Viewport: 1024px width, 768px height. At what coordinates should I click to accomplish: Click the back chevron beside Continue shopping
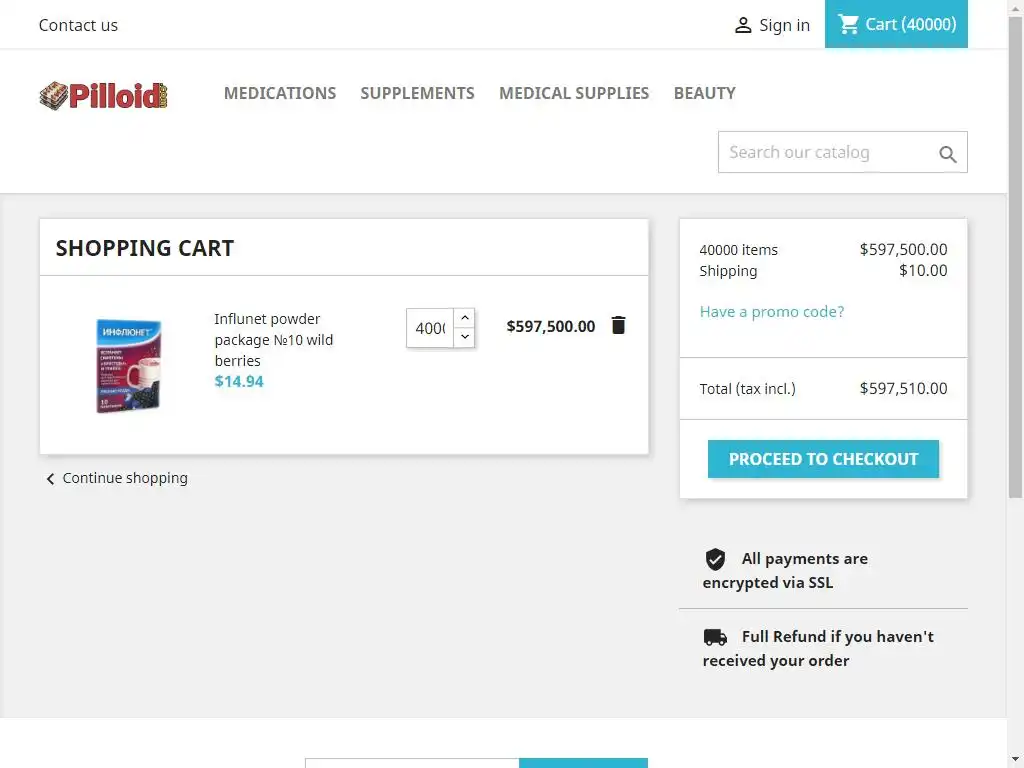click(x=50, y=479)
